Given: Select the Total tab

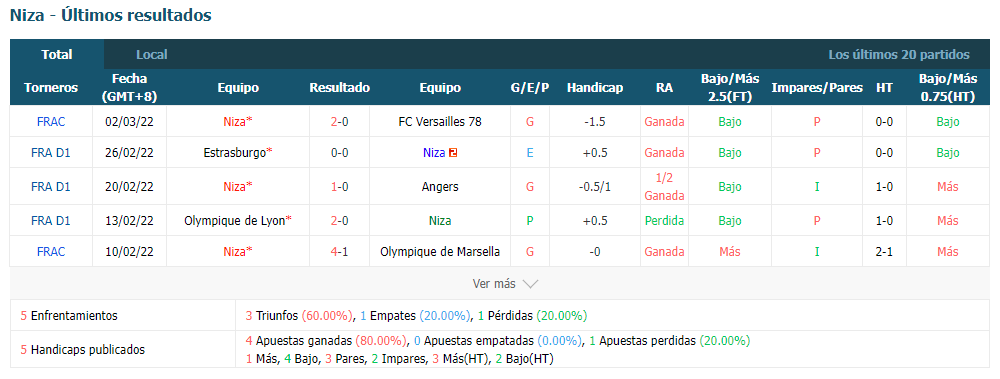Looking at the screenshot, I should [57, 55].
